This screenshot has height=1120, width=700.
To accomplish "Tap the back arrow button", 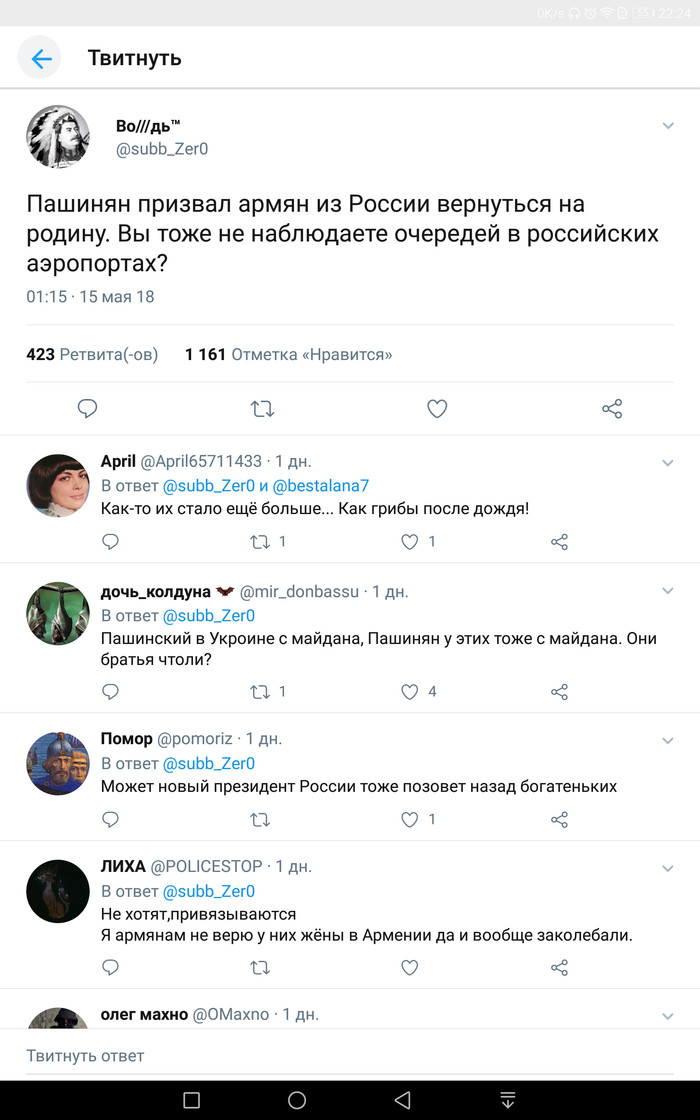I will [41, 58].
